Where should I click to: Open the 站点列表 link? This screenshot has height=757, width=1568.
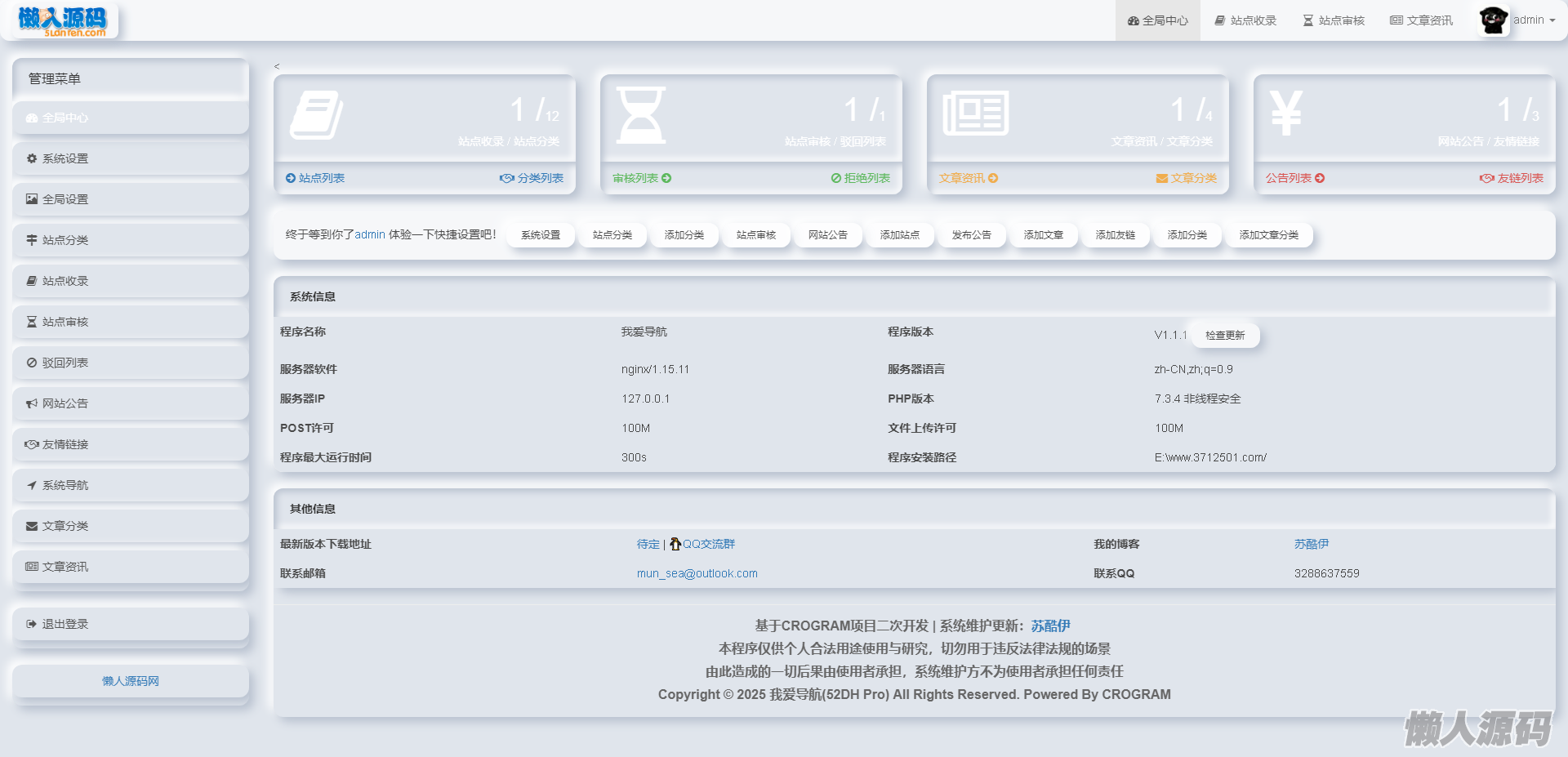click(x=321, y=178)
